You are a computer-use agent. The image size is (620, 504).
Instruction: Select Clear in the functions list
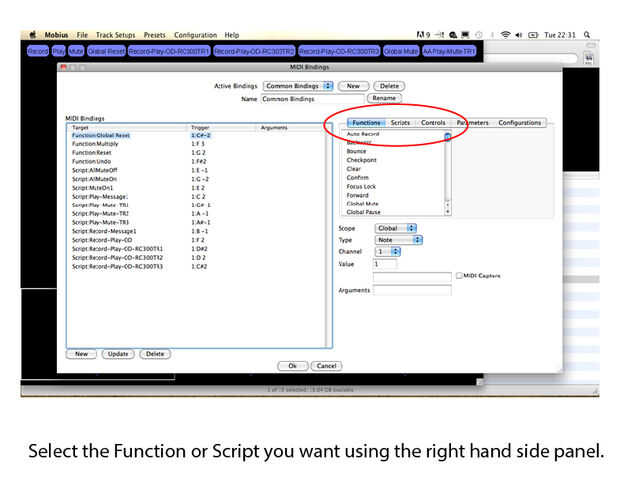click(395, 169)
